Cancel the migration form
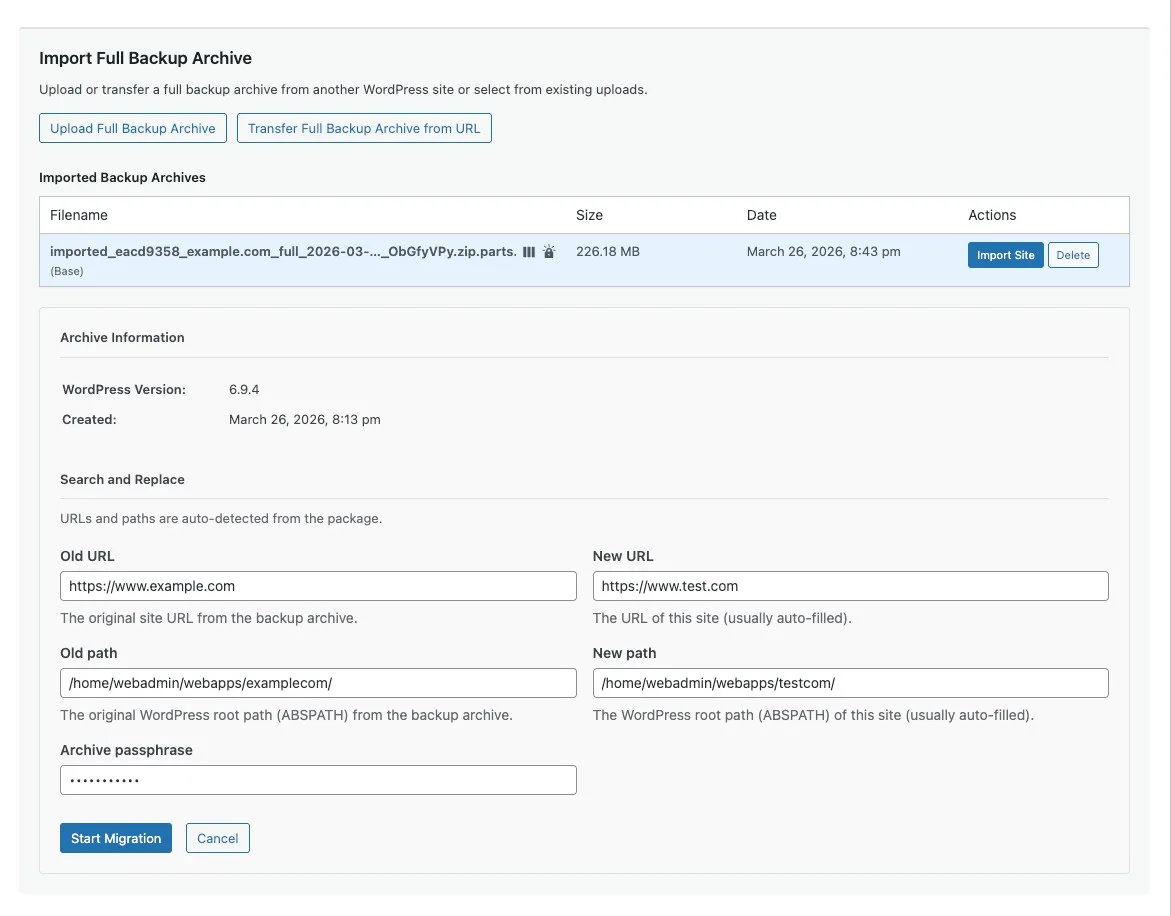 coord(217,838)
